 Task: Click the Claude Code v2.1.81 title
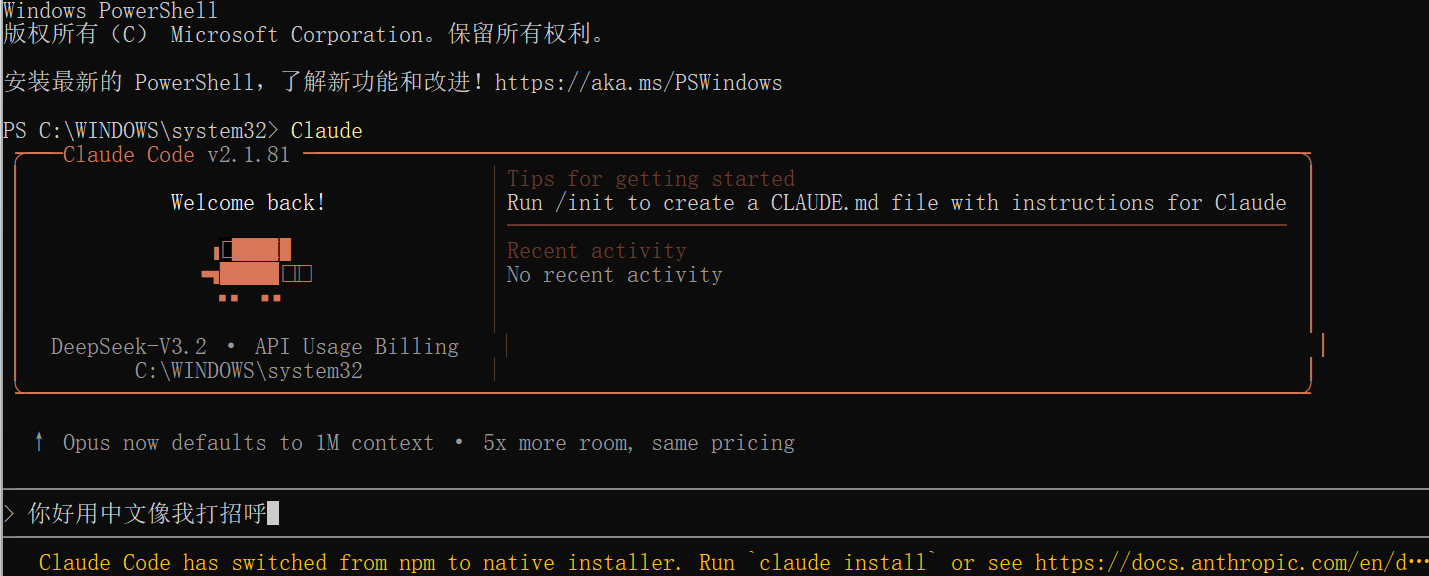(177, 155)
